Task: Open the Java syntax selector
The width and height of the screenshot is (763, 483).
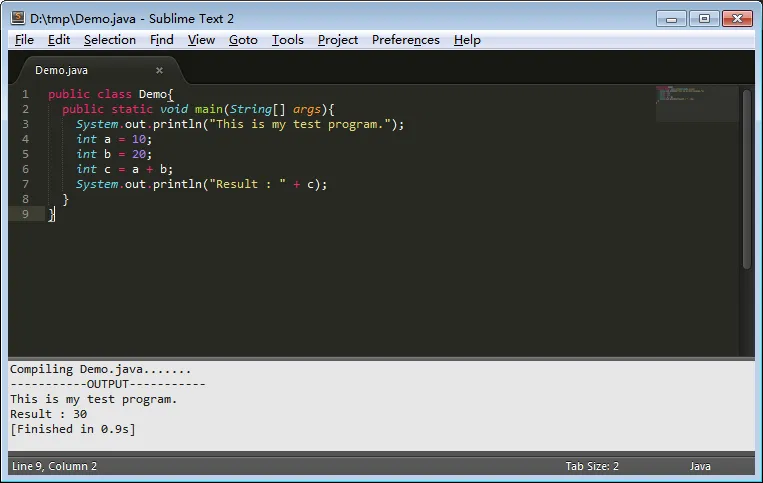Action: point(700,466)
